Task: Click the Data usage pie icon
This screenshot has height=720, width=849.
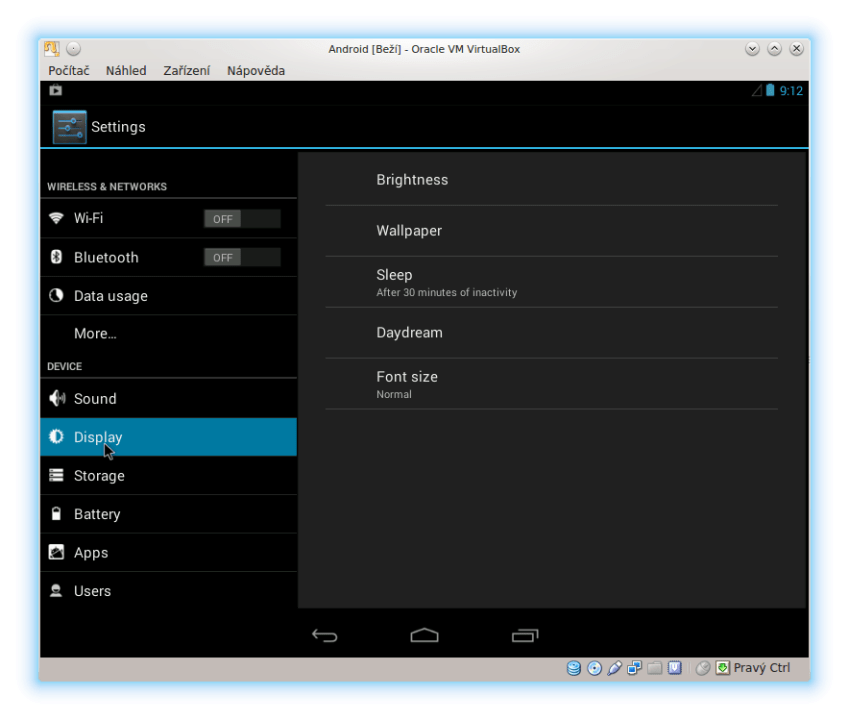Action: coord(56,296)
